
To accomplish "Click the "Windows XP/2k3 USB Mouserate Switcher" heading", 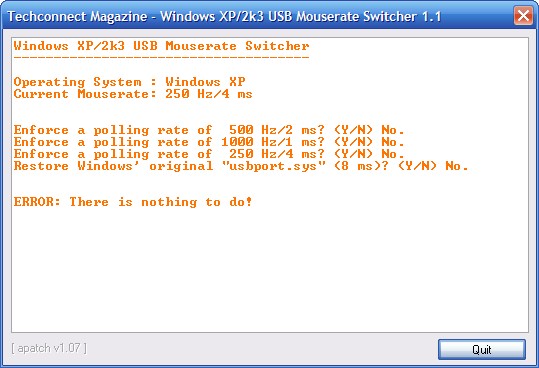I will [161, 46].
